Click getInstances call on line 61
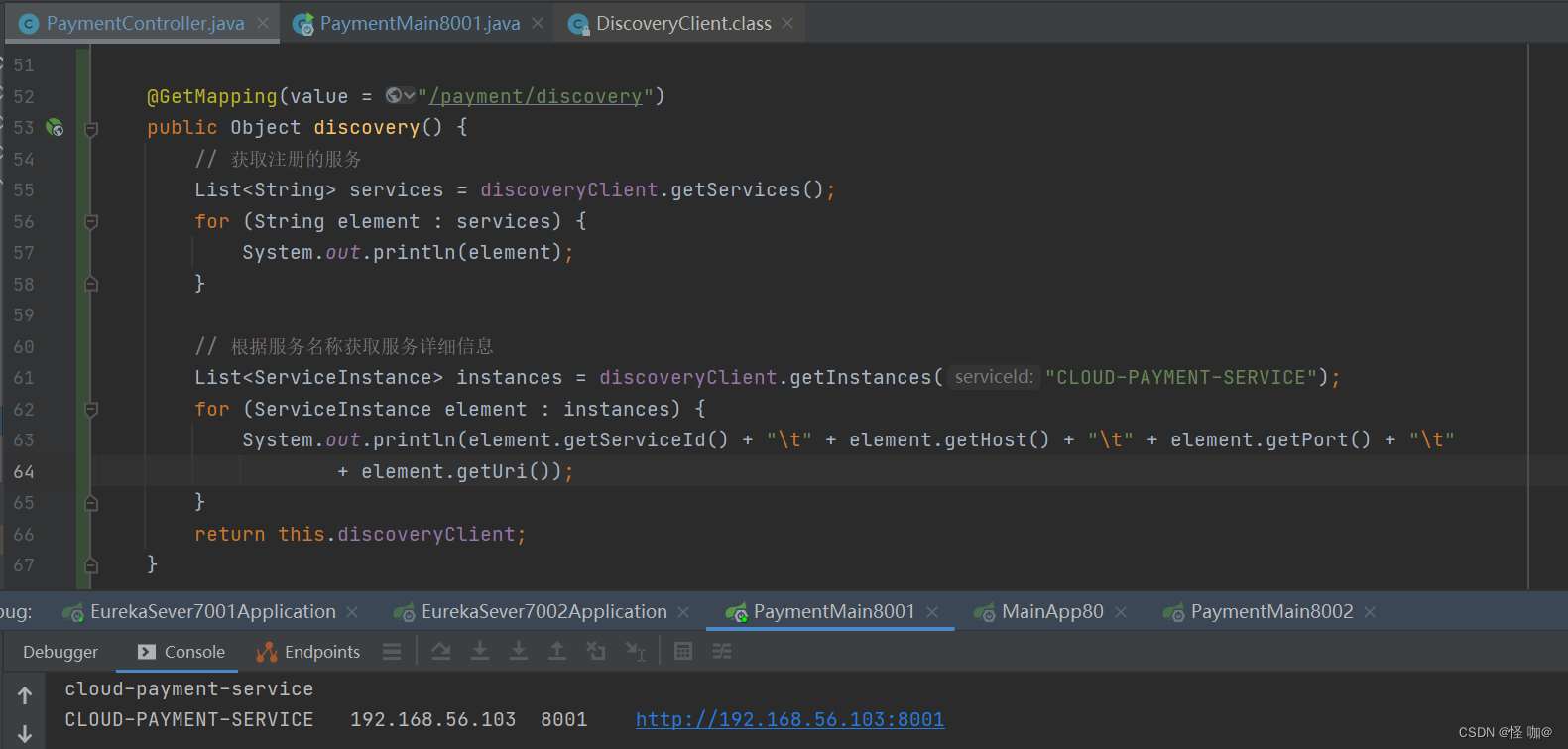Image resolution: width=1568 pixels, height=749 pixels. coord(861,377)
